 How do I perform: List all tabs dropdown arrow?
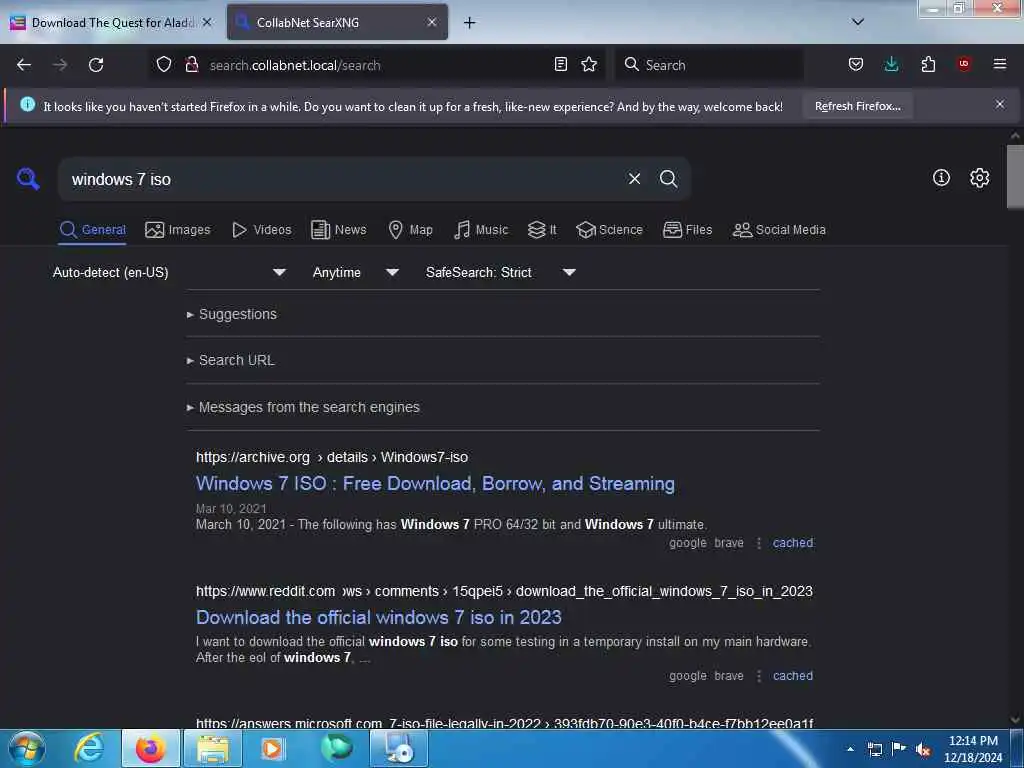858,22
